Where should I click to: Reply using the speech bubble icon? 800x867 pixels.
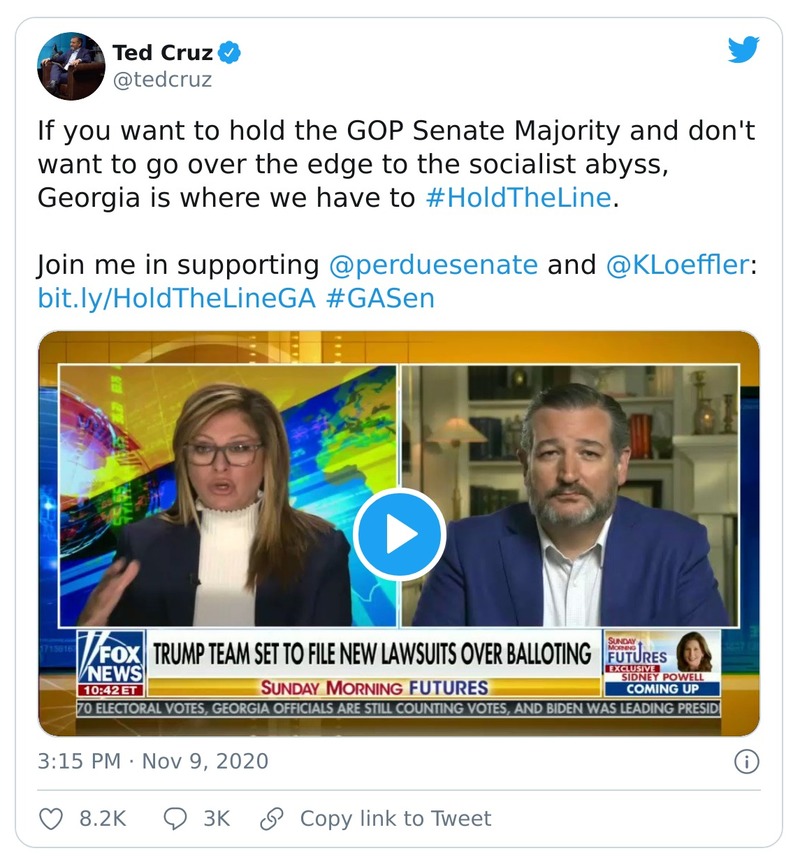pos(175,819)
